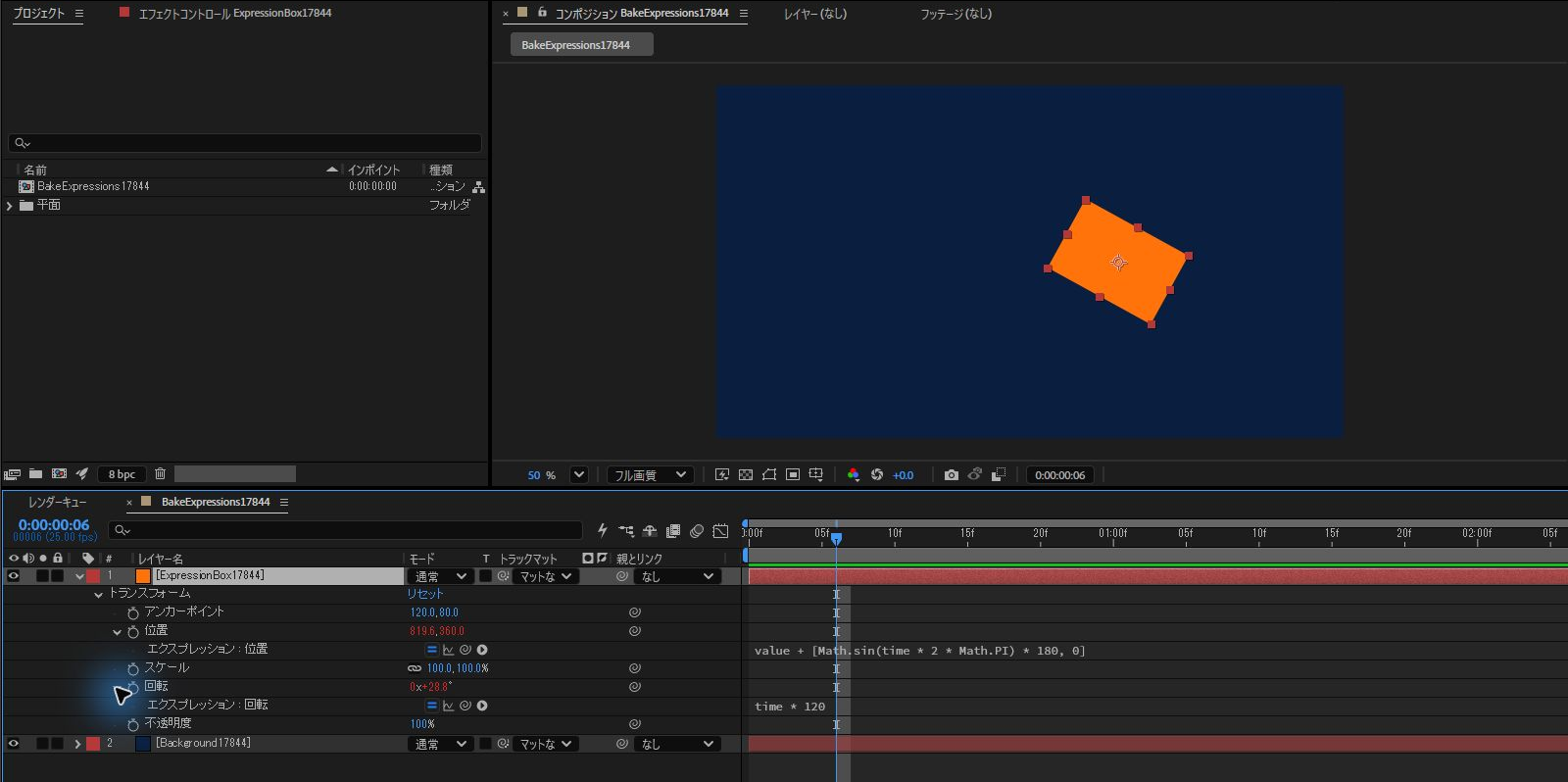1568x782 pixels.
Task: Hide ExpressionBox17844 layer with eye icon
Action: click(x=14, y=576)
